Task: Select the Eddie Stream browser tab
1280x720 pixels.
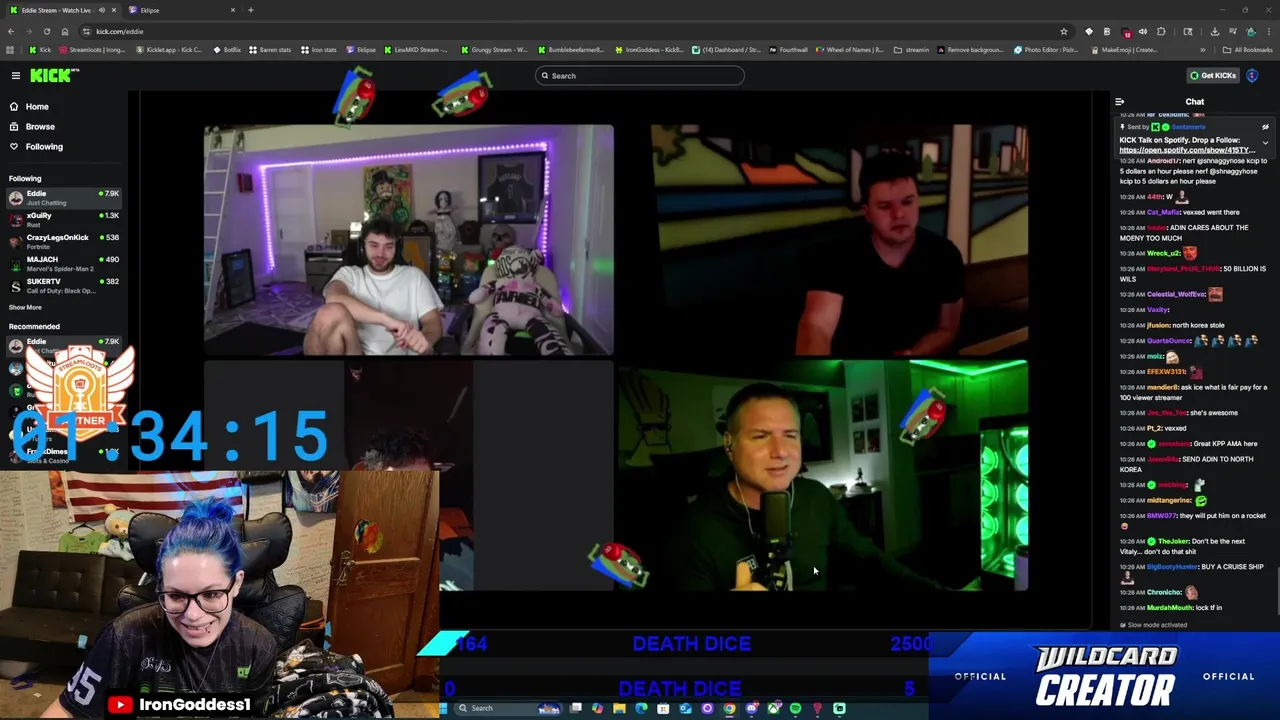Action: tap(62, 10)
